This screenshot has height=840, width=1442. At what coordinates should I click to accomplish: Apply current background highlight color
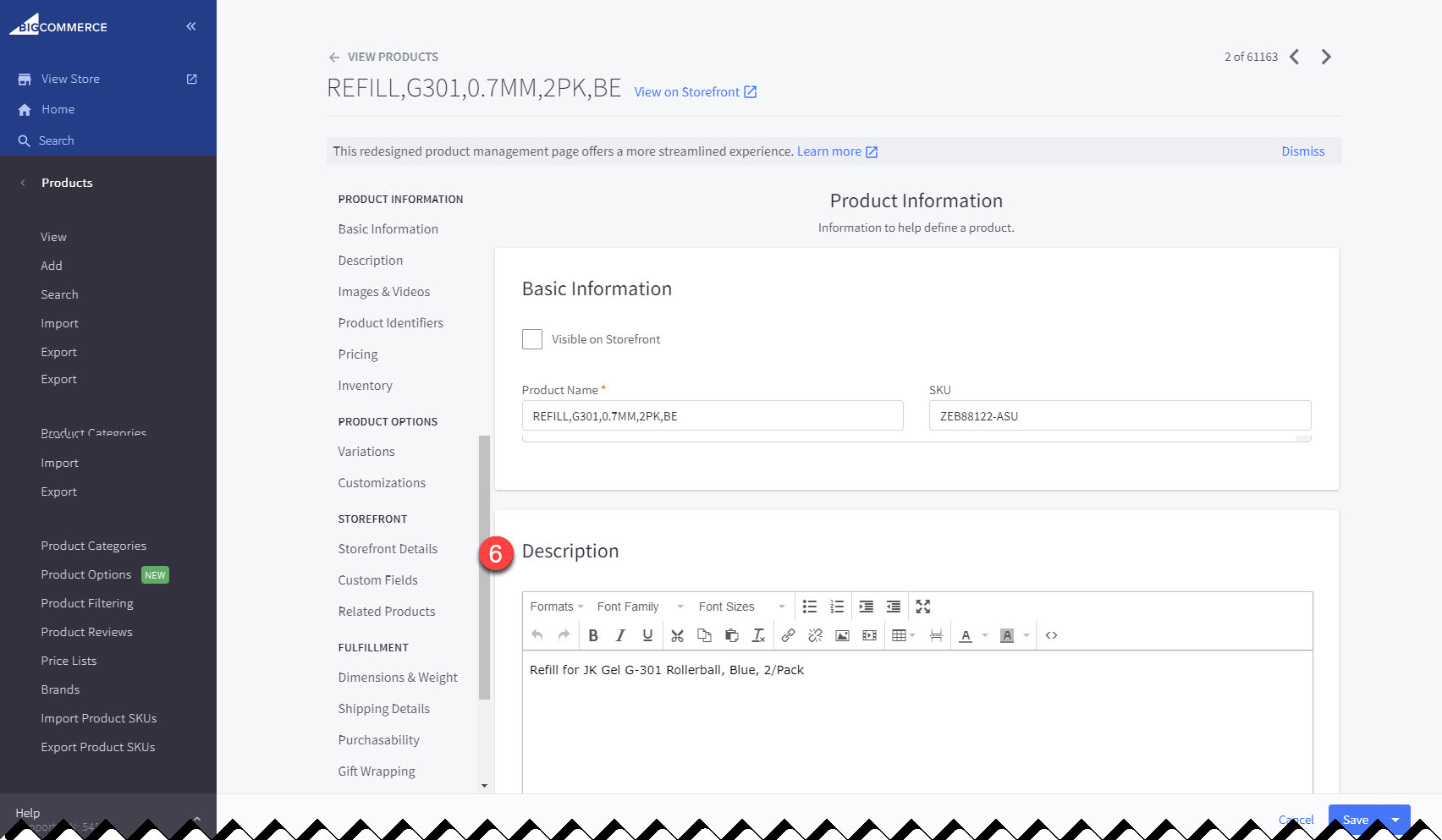point(1007,635)
